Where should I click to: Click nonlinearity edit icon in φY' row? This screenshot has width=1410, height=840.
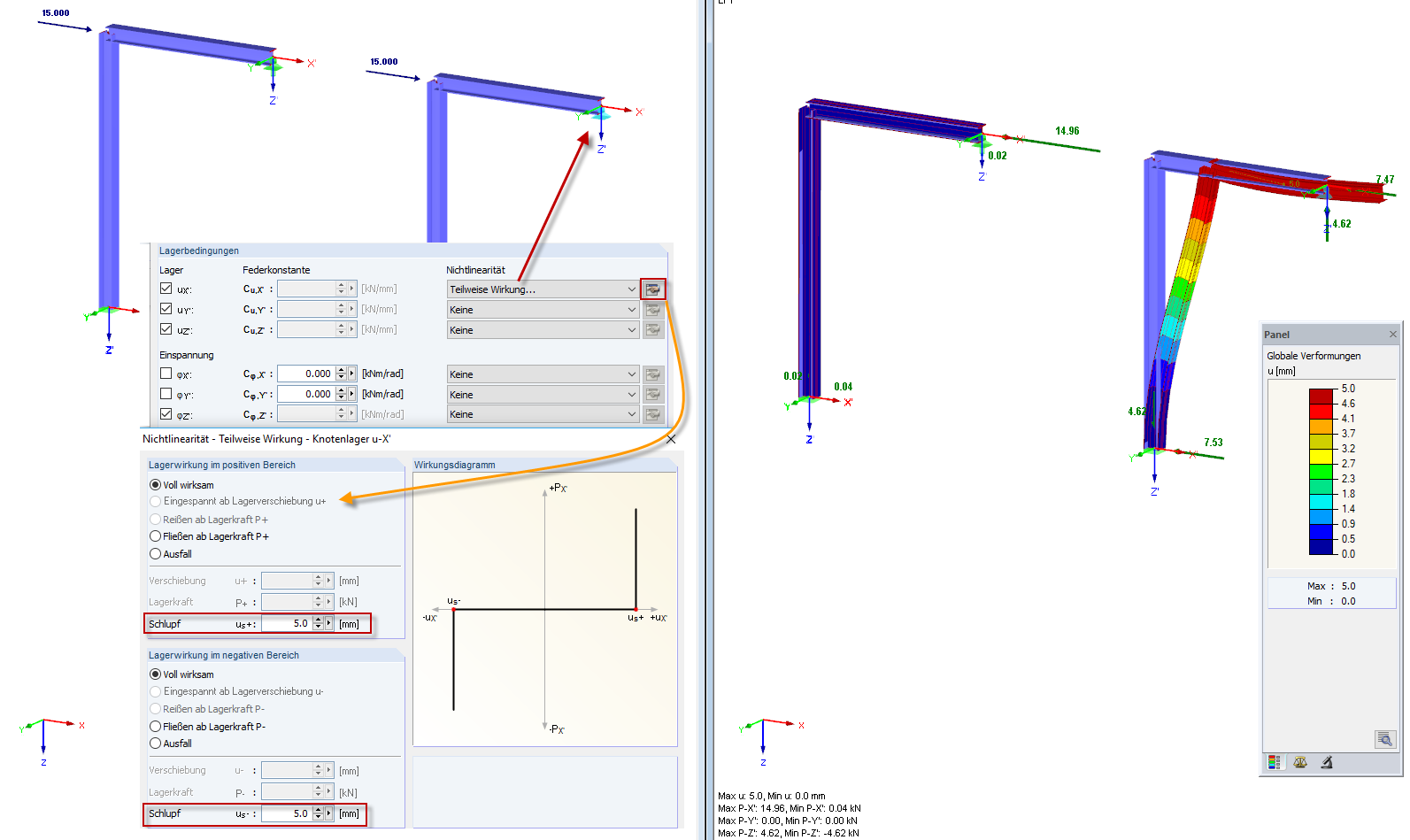click(652, 395)
